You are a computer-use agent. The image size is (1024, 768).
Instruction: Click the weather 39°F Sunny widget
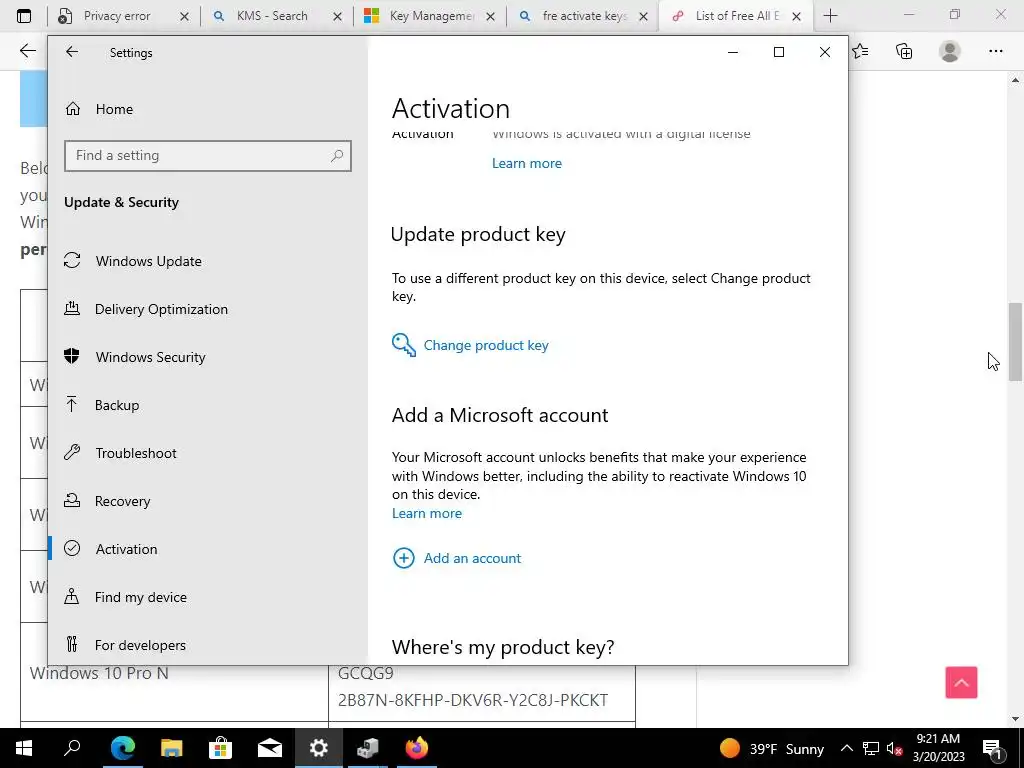(x=772, y=748)
